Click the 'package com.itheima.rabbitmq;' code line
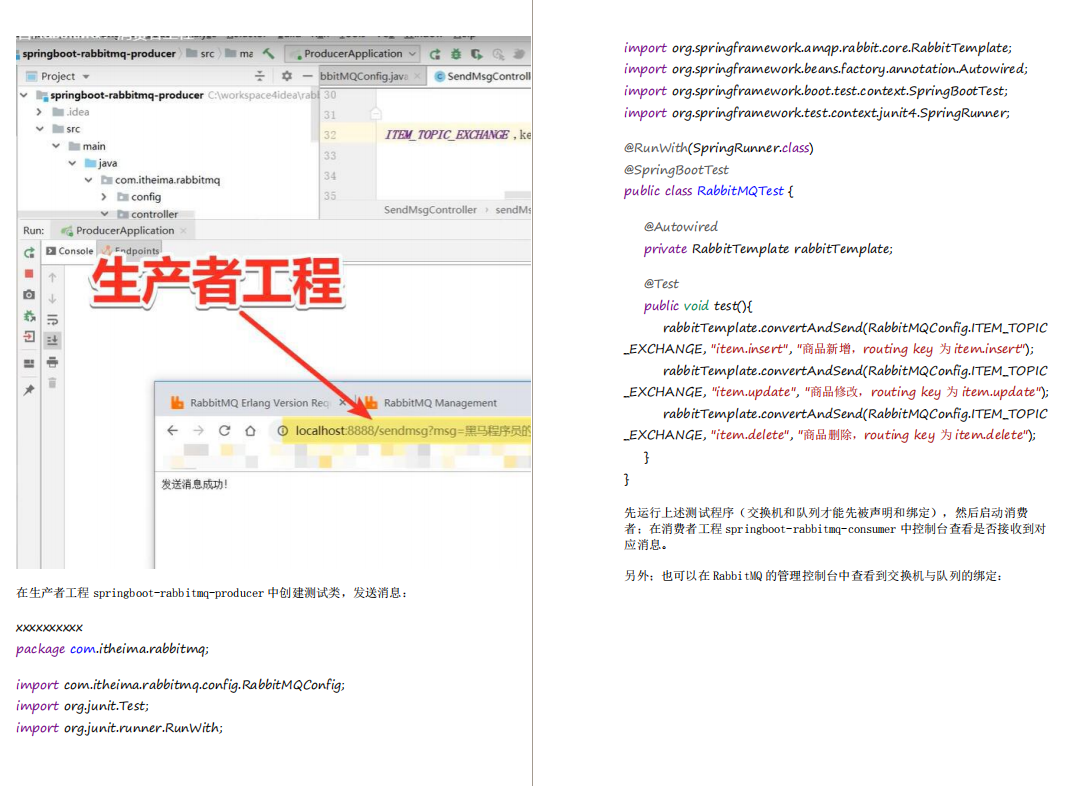The image size is (1084, 786). 112,648
